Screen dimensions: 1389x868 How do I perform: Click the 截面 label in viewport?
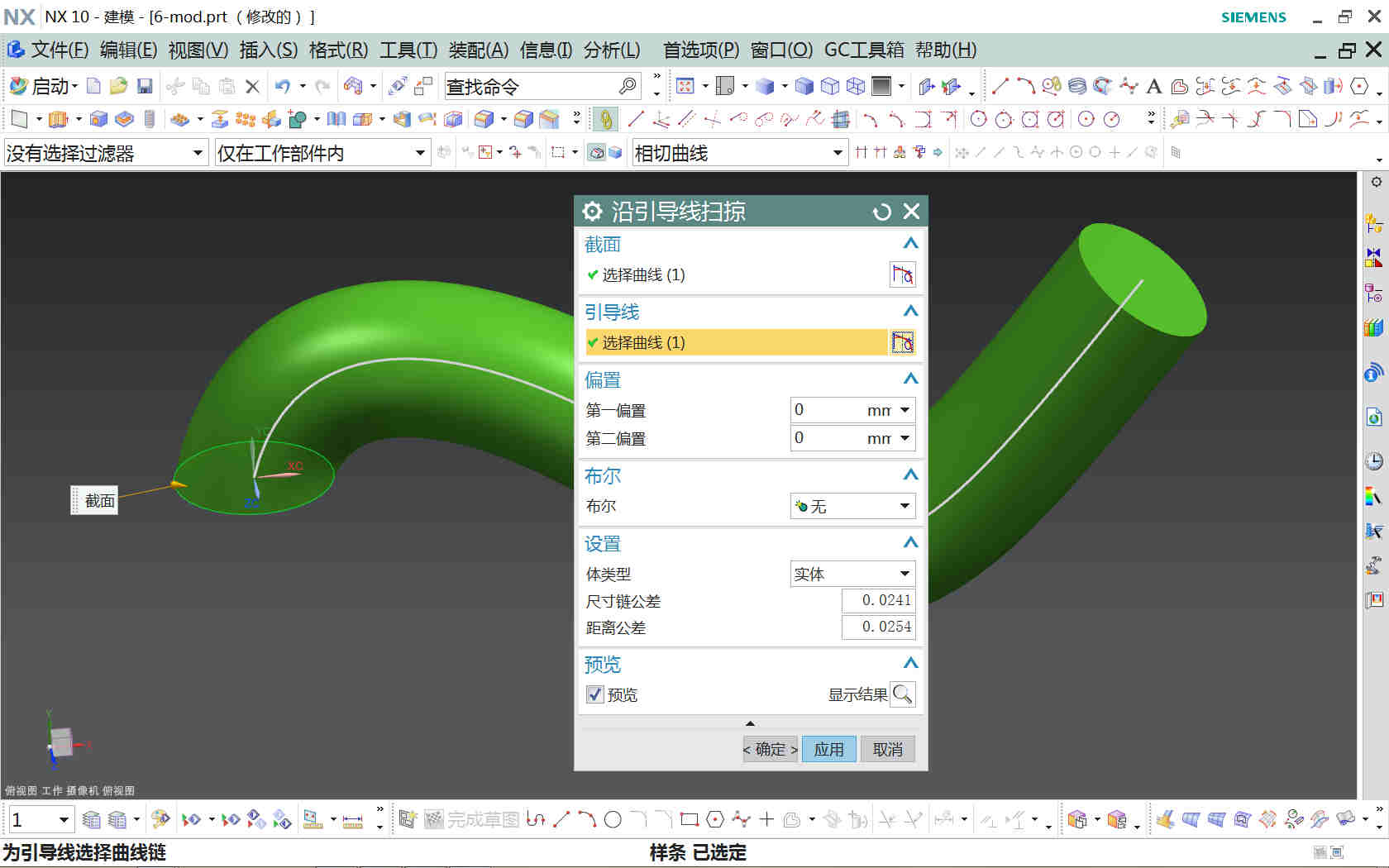coord(96,500)
